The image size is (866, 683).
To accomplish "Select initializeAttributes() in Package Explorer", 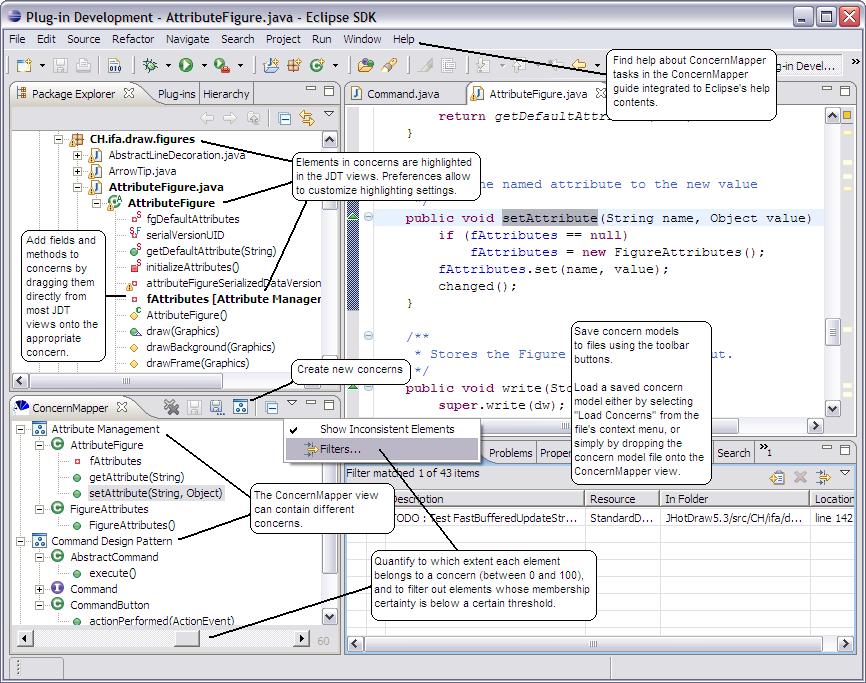I will [192, 267].
